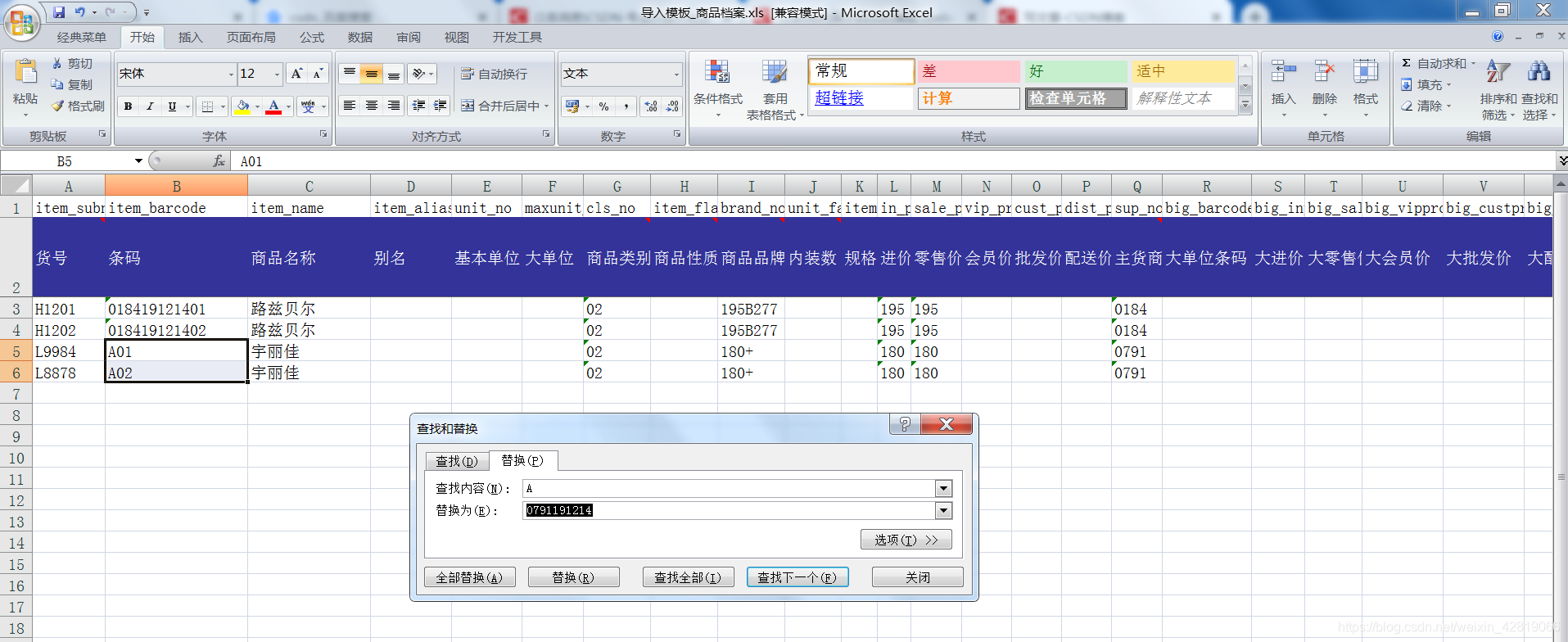Click increase decimal icon
This screenshot has height=642, width=1568.
(651, 106)
